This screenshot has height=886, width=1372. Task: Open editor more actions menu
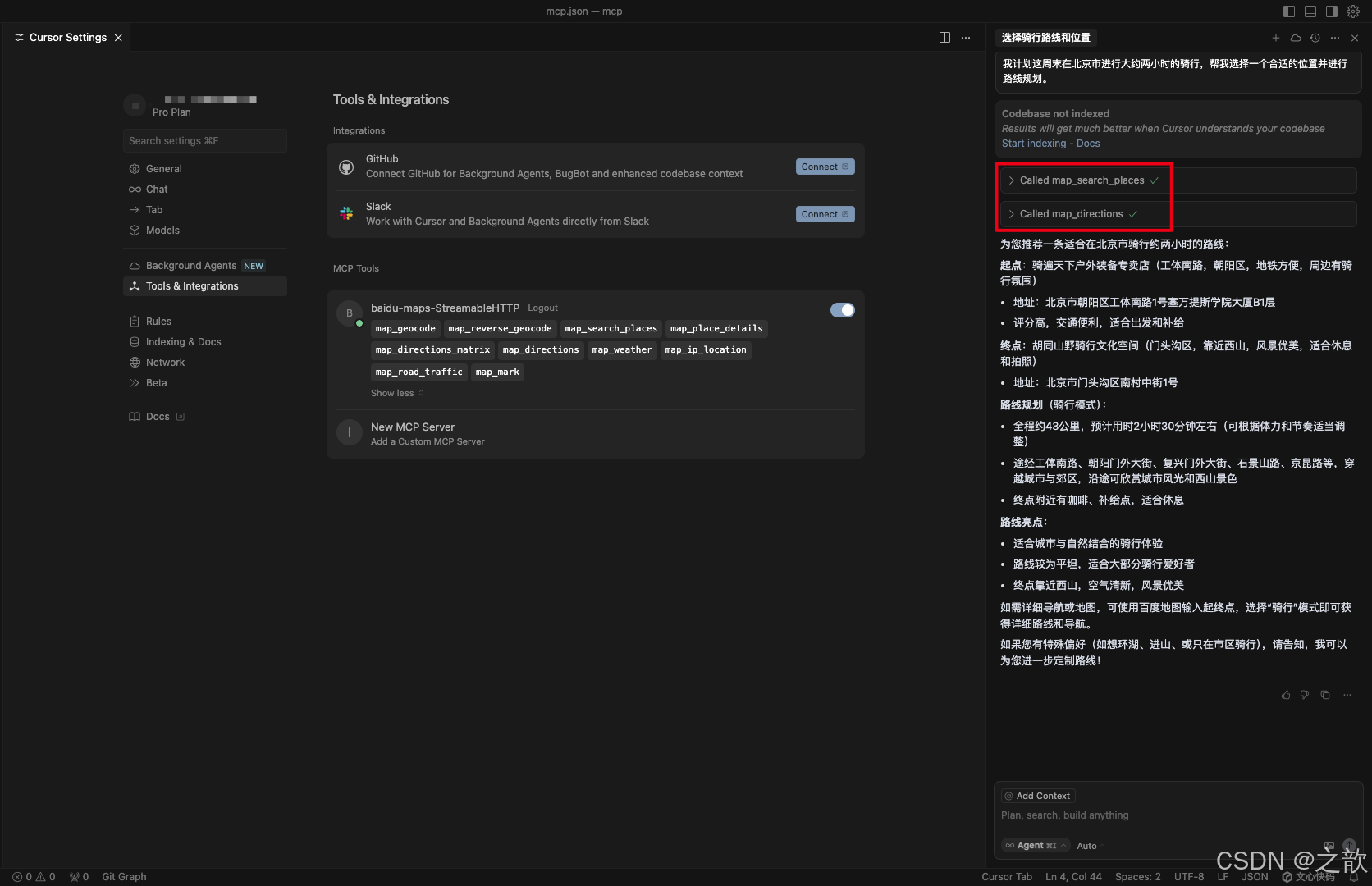966,38
